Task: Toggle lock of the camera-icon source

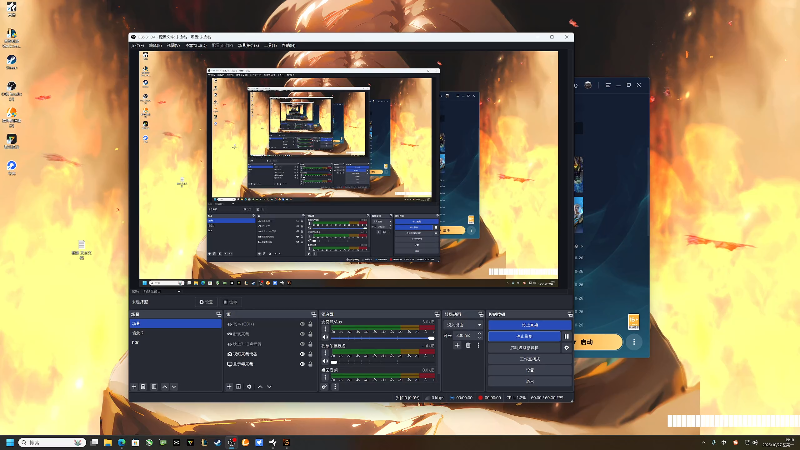Action: click(310, 354)
